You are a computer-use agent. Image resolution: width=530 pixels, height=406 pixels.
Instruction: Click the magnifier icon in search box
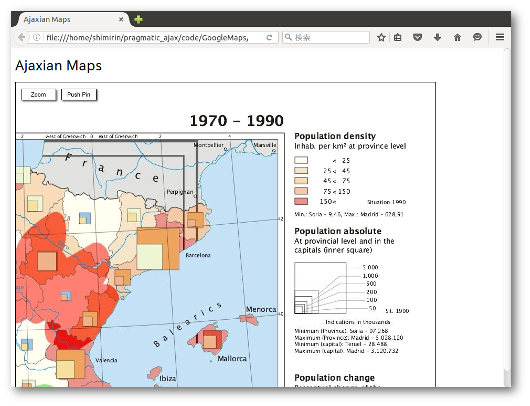pos(288,37)
